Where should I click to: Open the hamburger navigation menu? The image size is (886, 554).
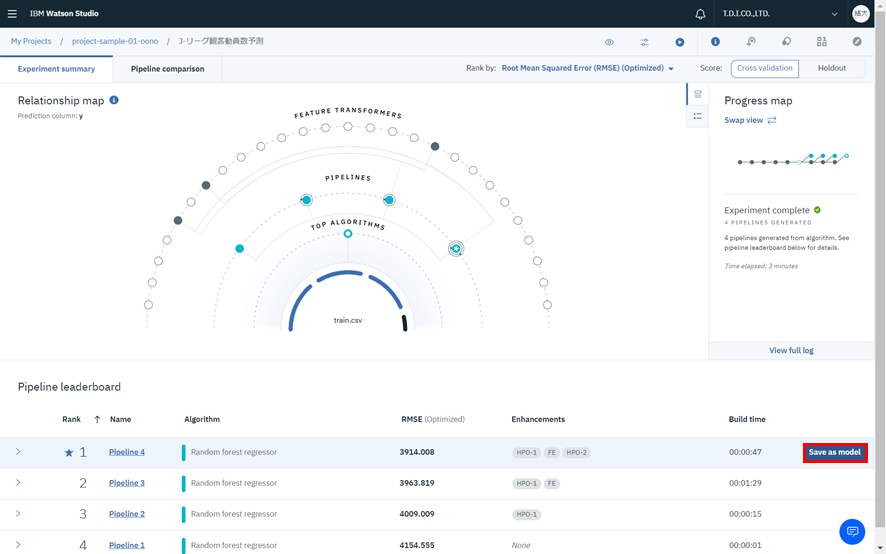click(12, 14)
